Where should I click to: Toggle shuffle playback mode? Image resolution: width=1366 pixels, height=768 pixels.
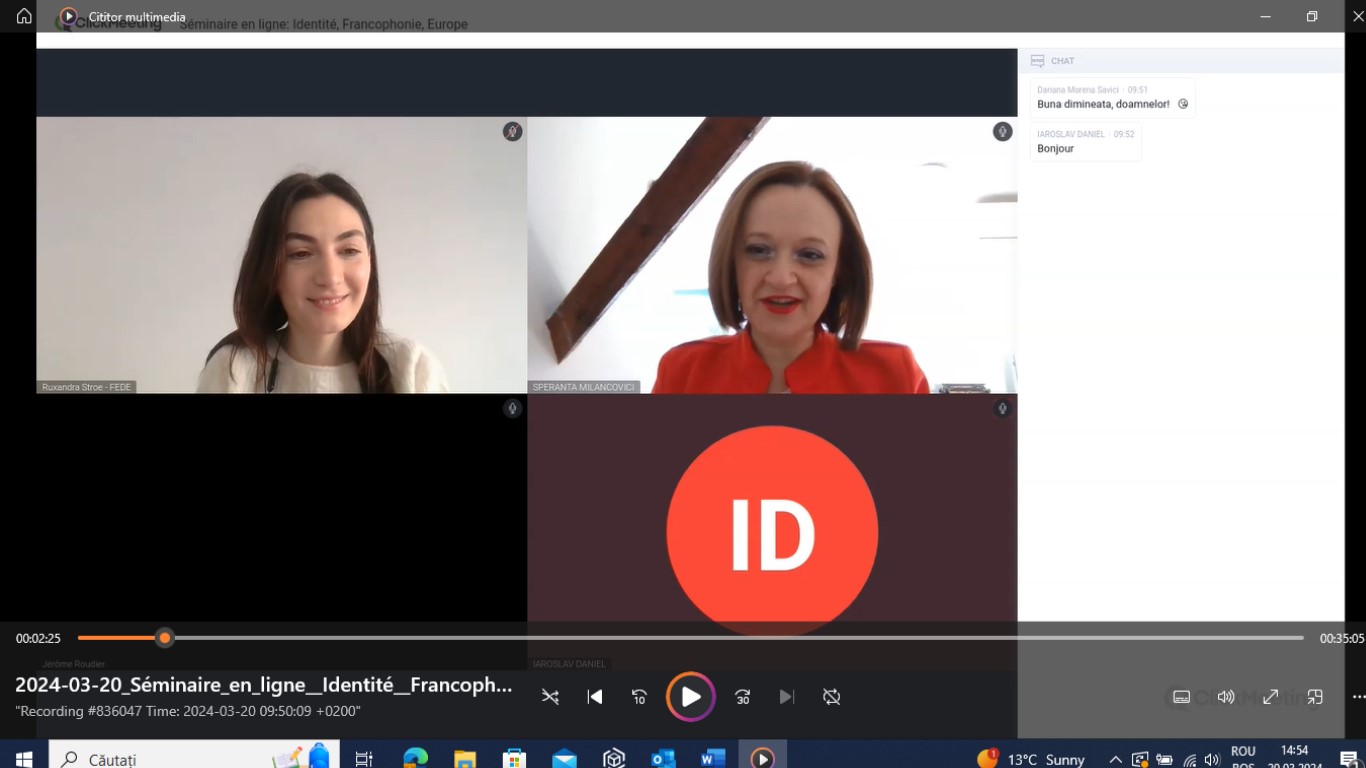550,697
